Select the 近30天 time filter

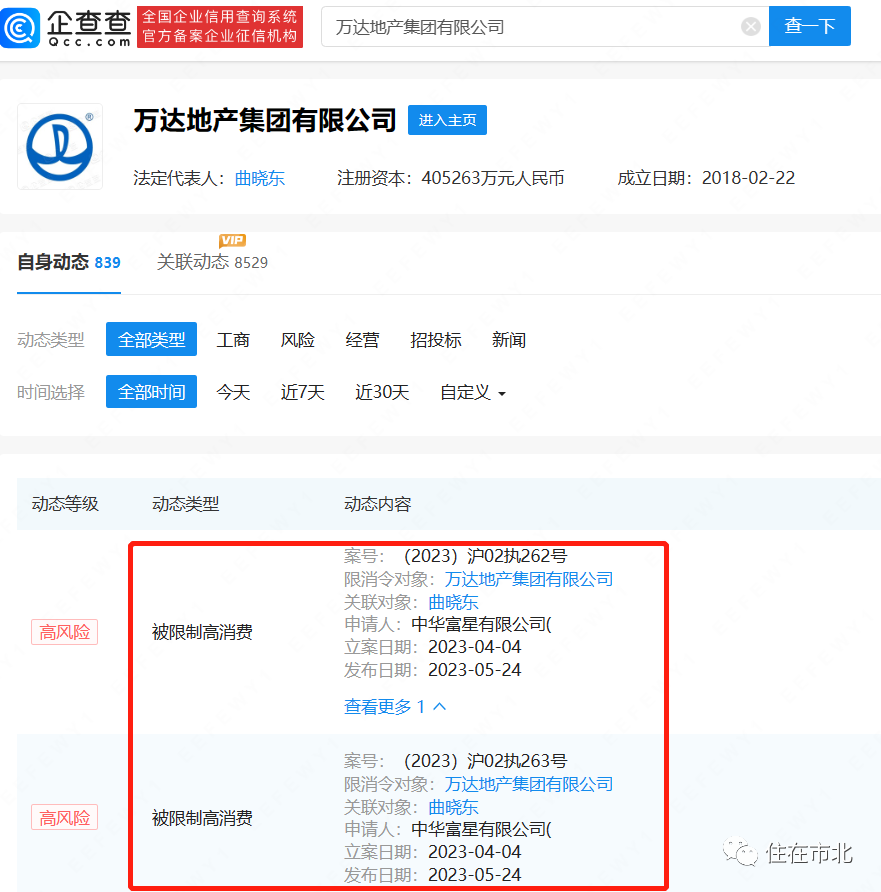(382, 392)
